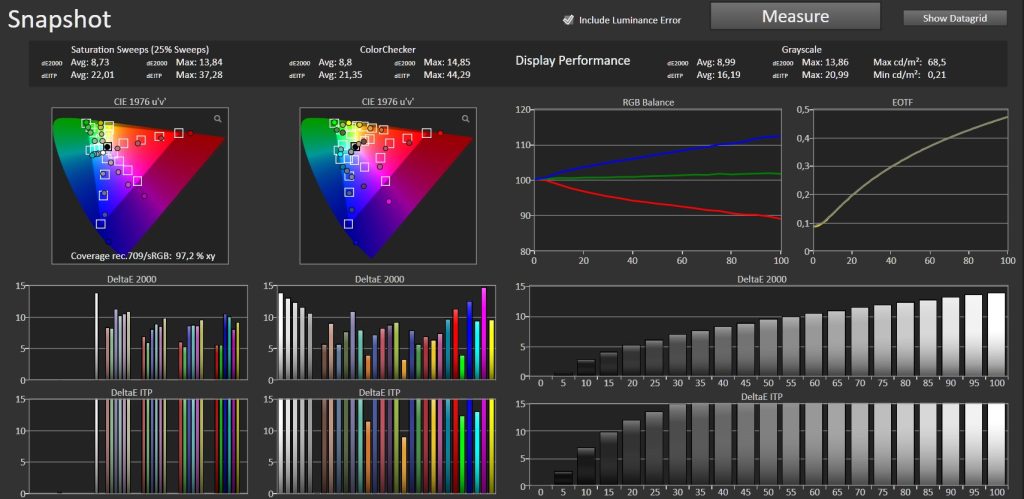This screenshot has width=1024, height=499.
Task: Select the ColorChecker heading in stats bar
Action: tap(387, 48)
